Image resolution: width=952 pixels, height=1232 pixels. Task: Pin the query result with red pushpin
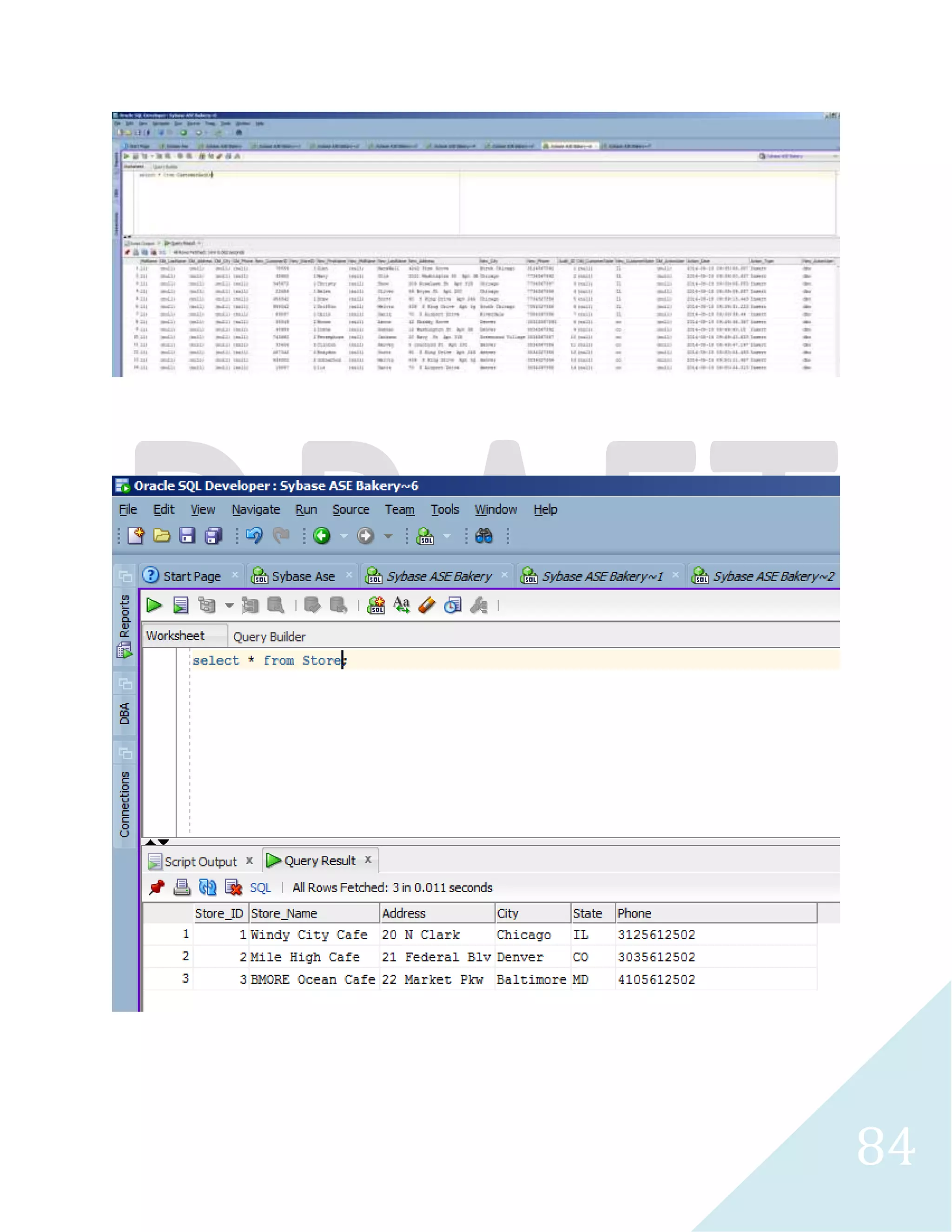click(157, 888)
